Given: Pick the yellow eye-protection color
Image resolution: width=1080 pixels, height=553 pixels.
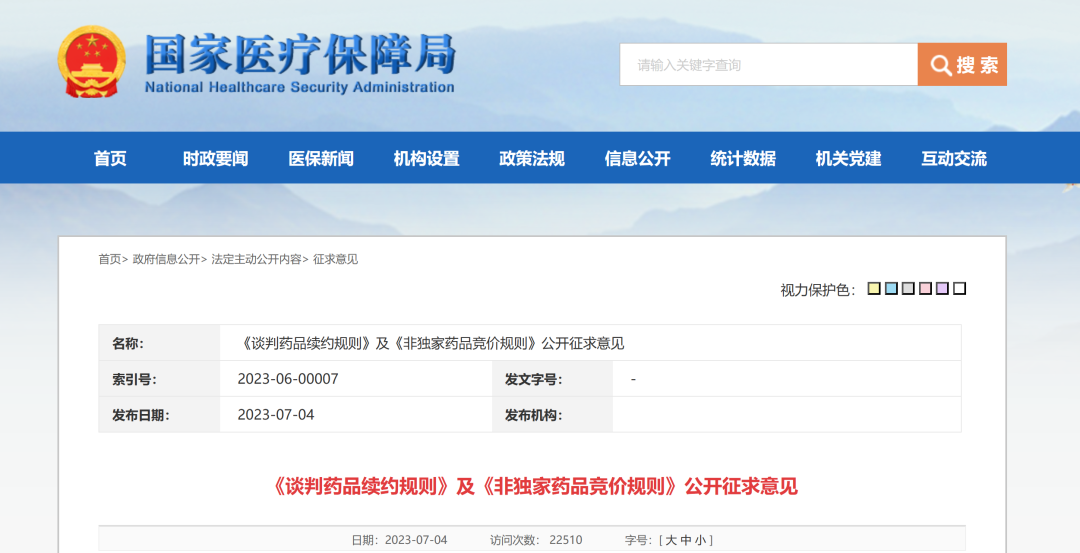Looking at the screenshot, I should 874,289.
